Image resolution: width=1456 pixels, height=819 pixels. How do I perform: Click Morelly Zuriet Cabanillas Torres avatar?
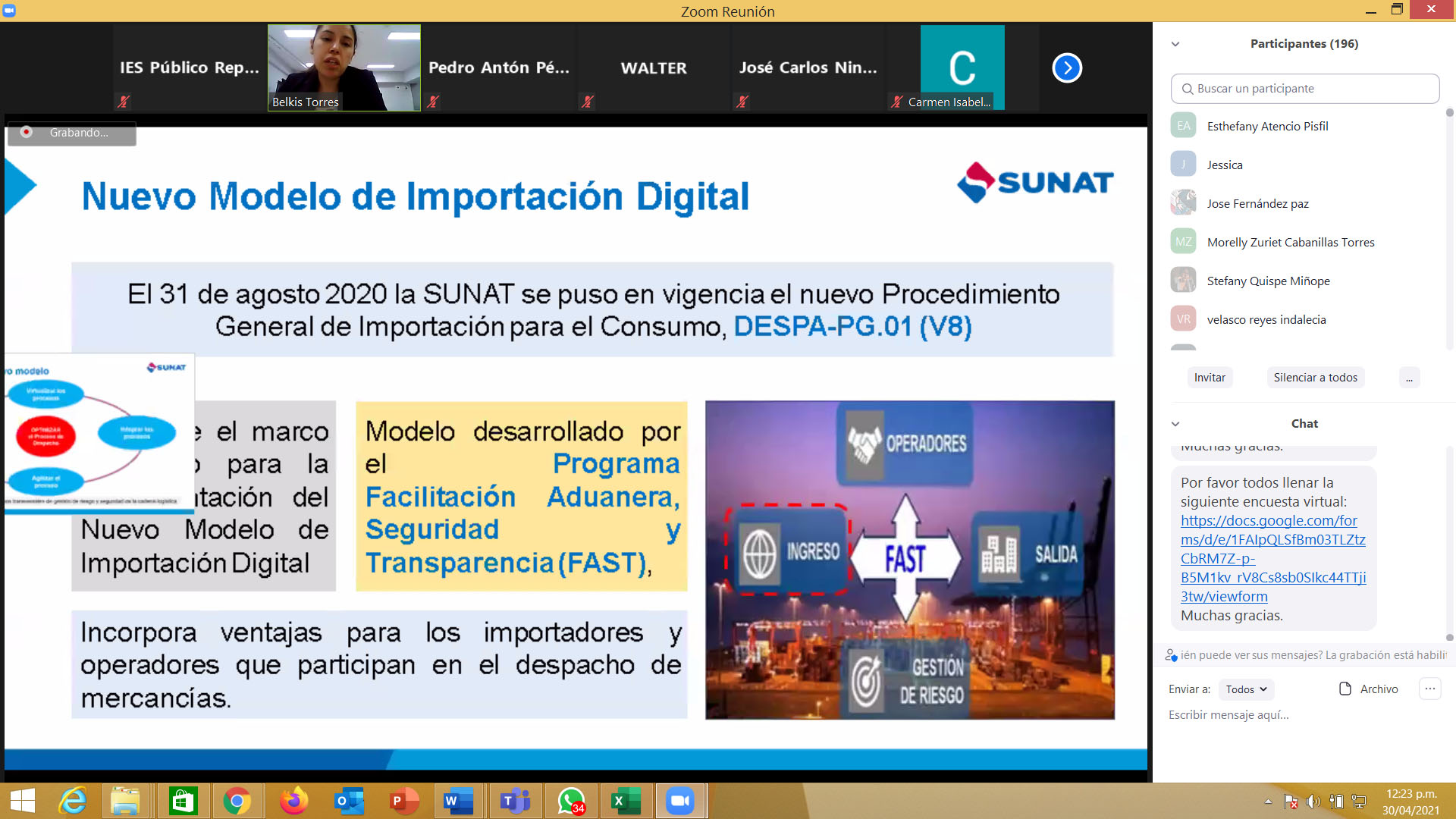click(1183, 242)
